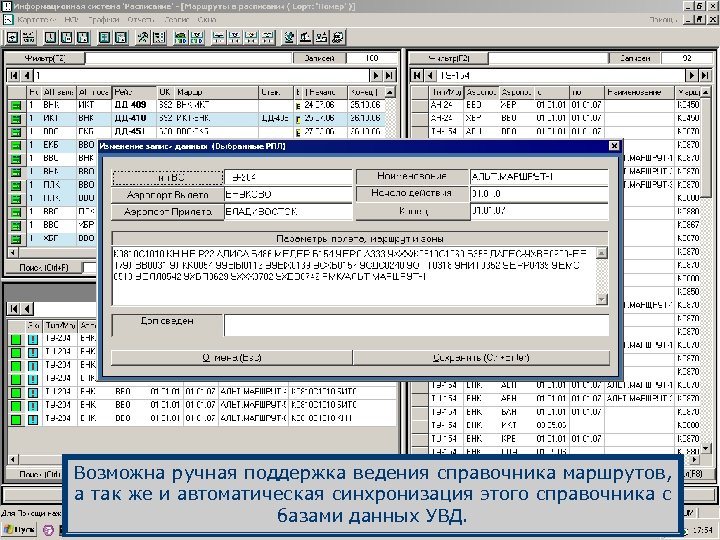Click the Параметры полета, маршрут и зоны header

360,239
